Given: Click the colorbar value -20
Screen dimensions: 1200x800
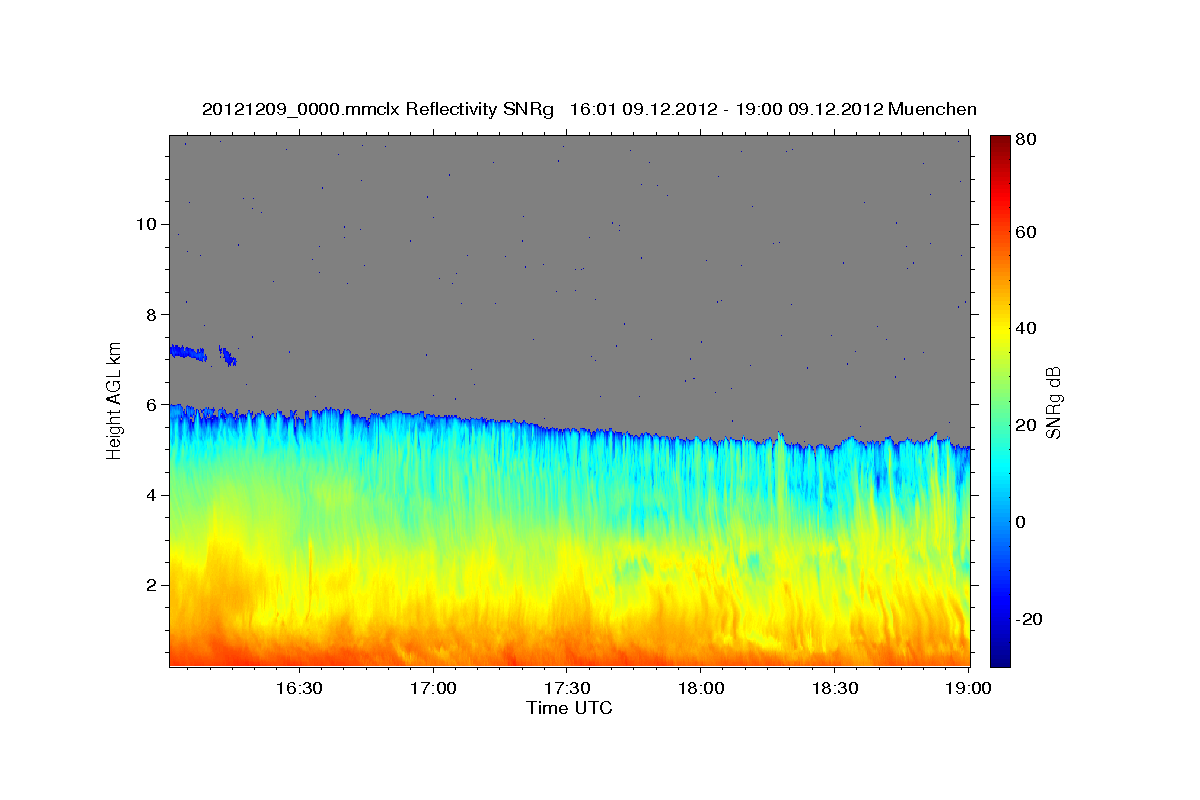Looking at the screenshot, I should click(1030, 619).
